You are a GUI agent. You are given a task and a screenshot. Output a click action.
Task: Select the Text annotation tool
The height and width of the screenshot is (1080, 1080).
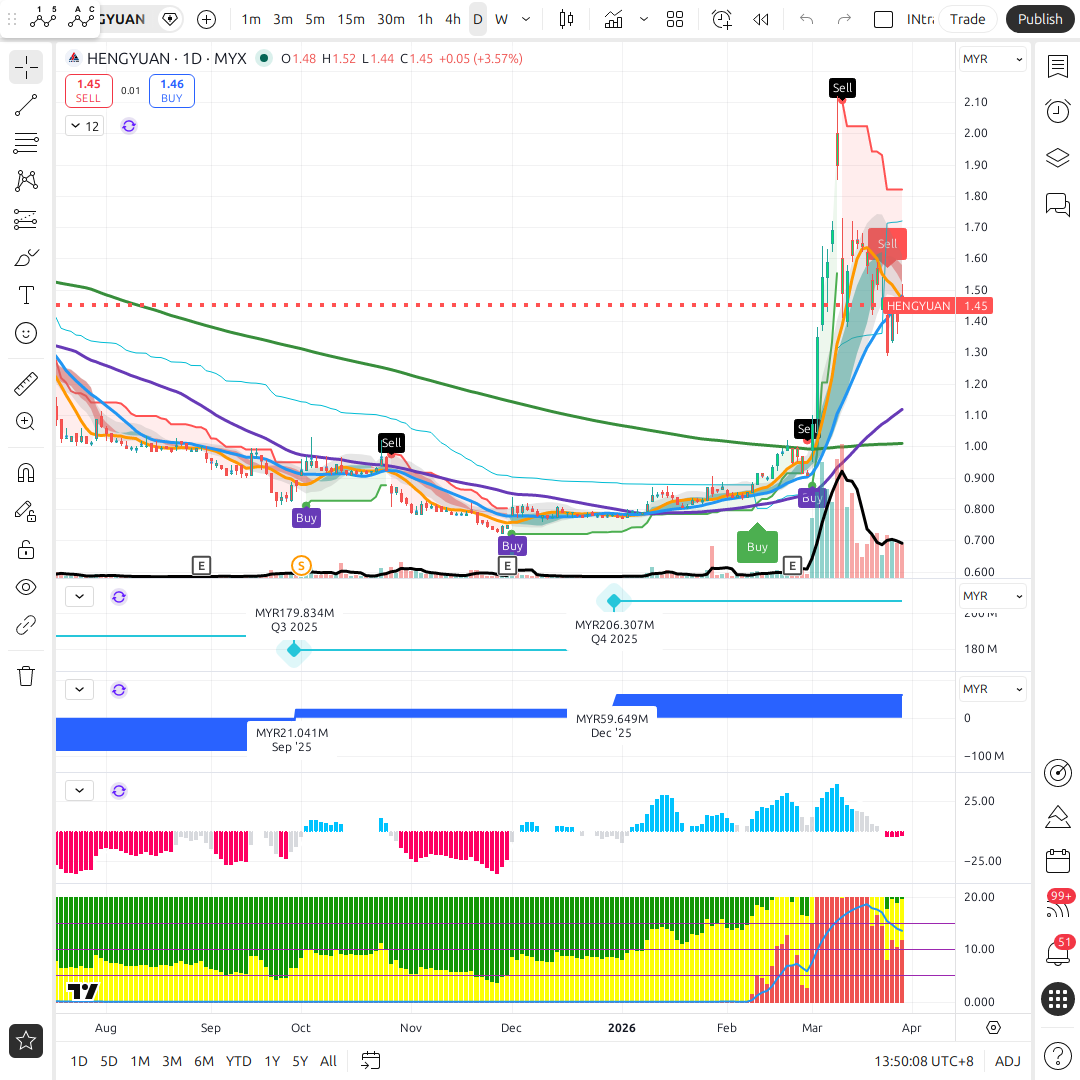click(x=26, y=295)
